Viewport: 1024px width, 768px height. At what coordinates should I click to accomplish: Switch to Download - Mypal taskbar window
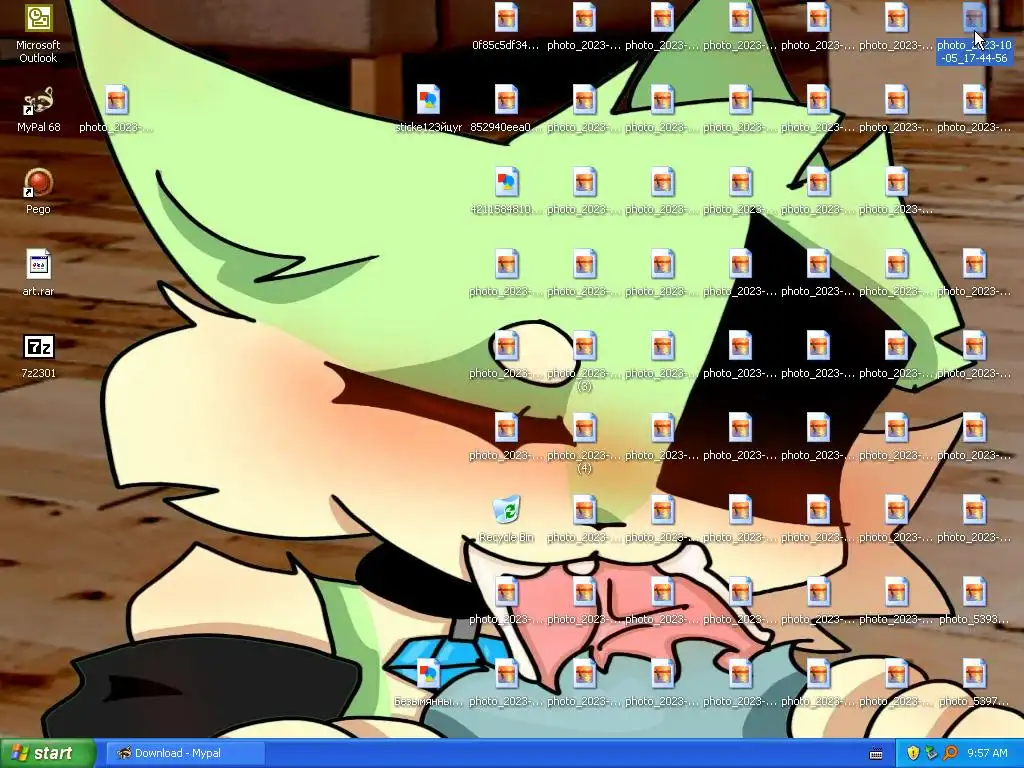coord(185,753)
